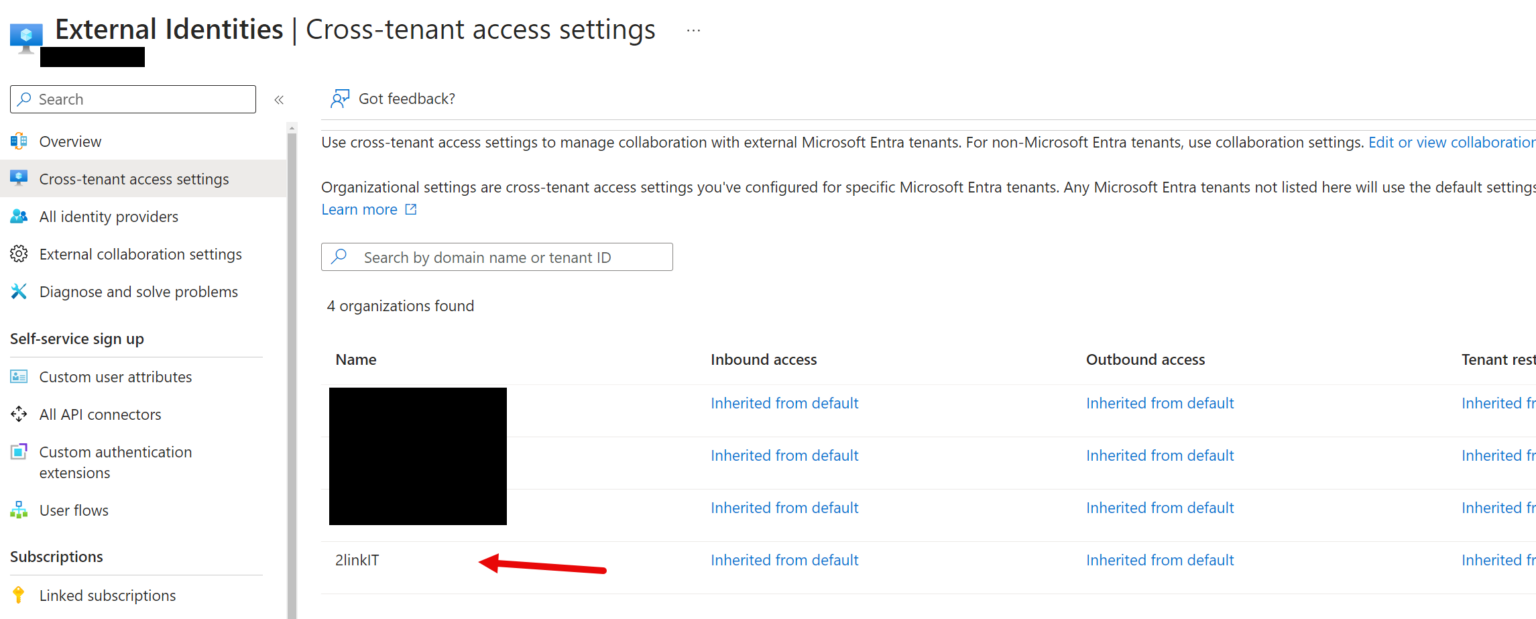Click the User flows icon
The image size is (1536, 619).
click(17, 510)
